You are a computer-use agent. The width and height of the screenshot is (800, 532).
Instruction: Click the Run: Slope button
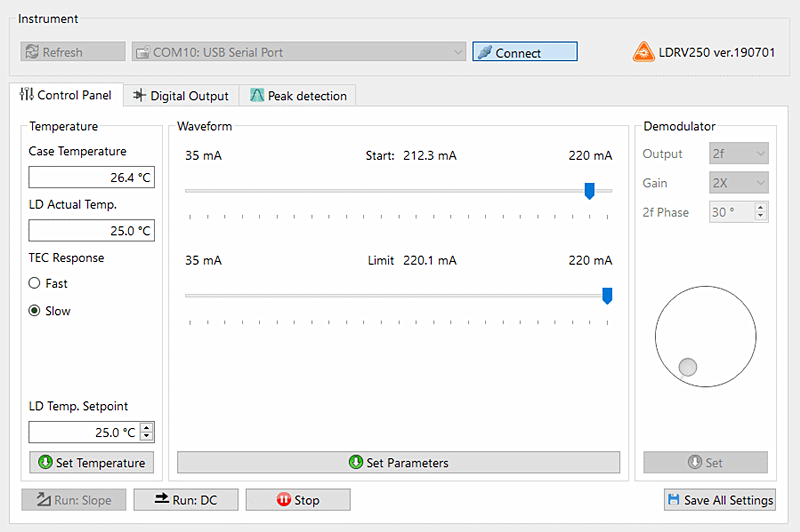pyautogui.click(x=74, y=500)
